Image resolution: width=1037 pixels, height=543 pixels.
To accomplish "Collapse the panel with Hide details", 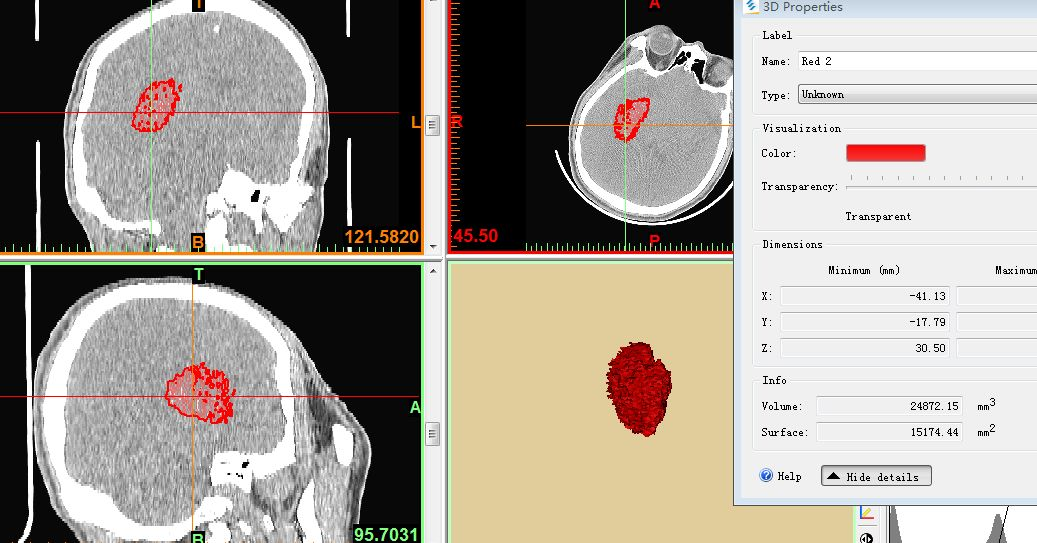I will 876,476.
